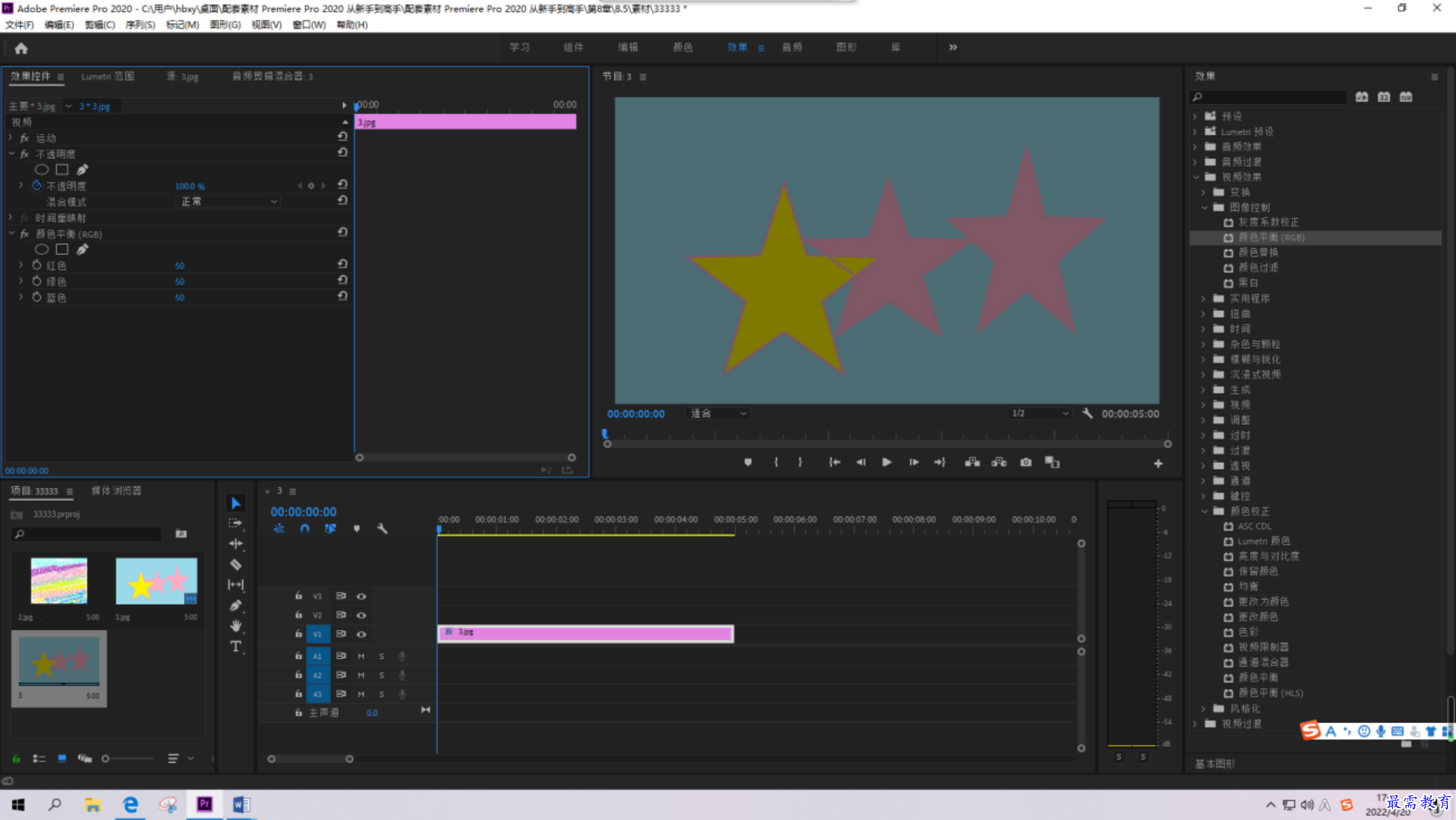Click opacity ellipse mask tool
Screen dimensions: 1456x820
pyautogui.click(x=42, y=169)
